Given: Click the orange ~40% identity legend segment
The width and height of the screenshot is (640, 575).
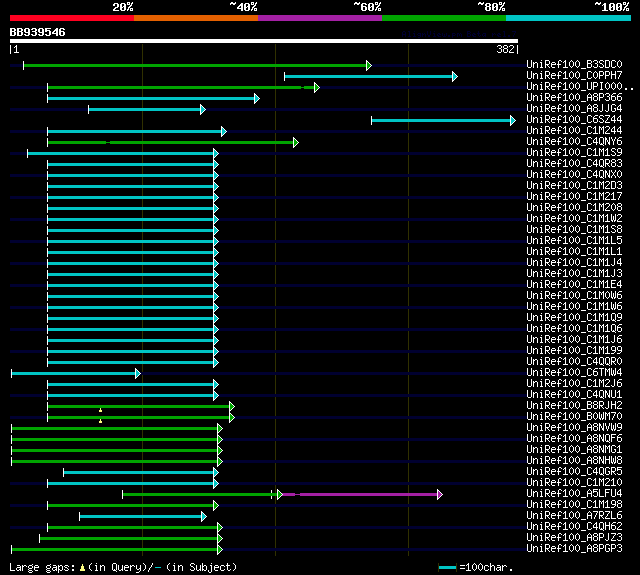Looking at the screenshot, I should point(196,18).
